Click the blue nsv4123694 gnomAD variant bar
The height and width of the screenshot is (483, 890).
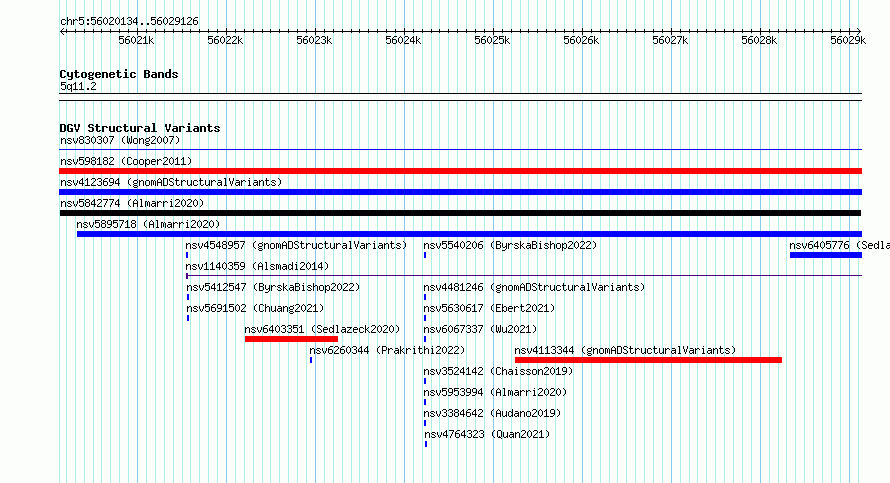[460, 192]
